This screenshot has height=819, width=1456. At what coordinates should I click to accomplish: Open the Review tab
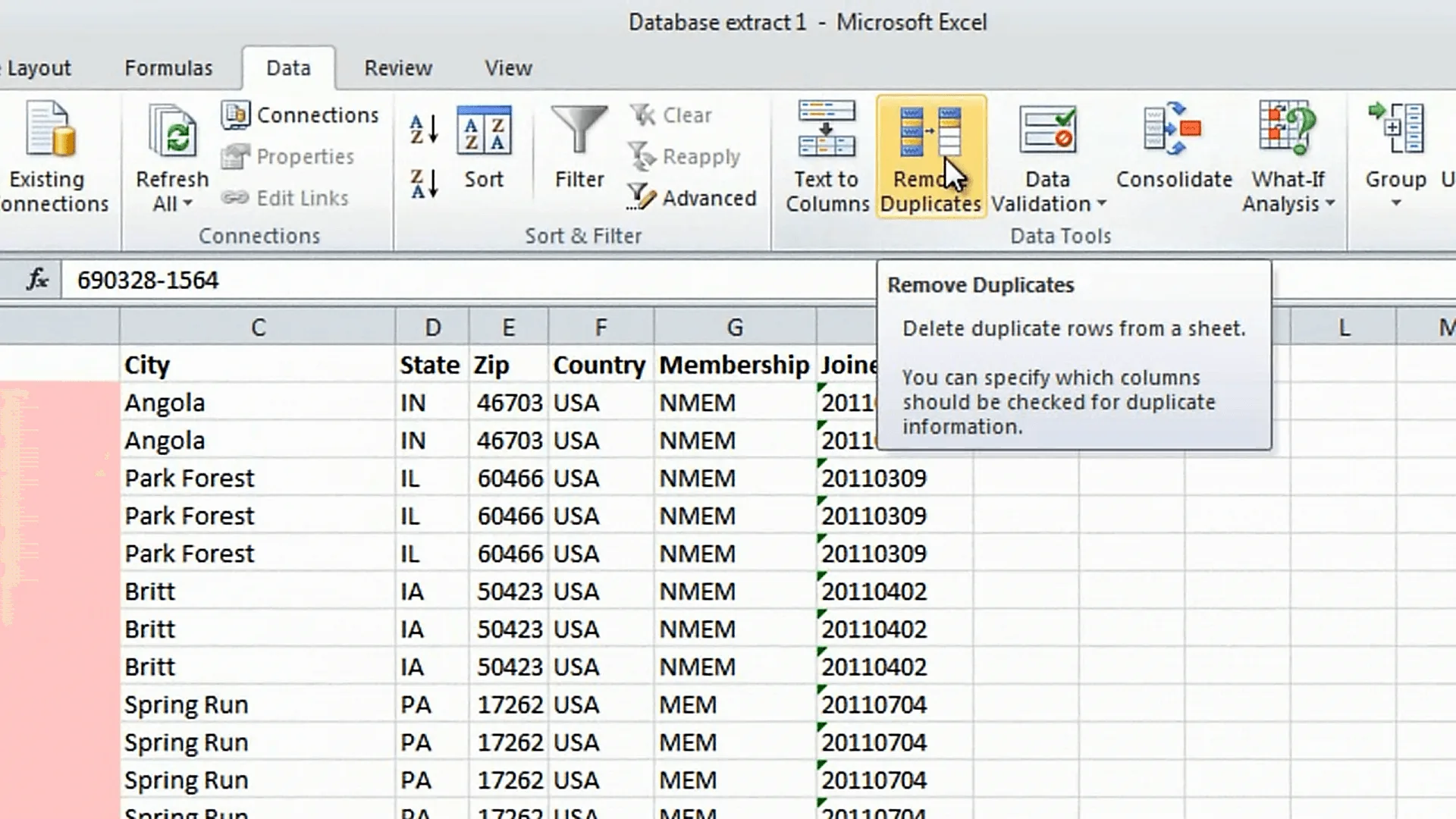[x=398, y=68]
